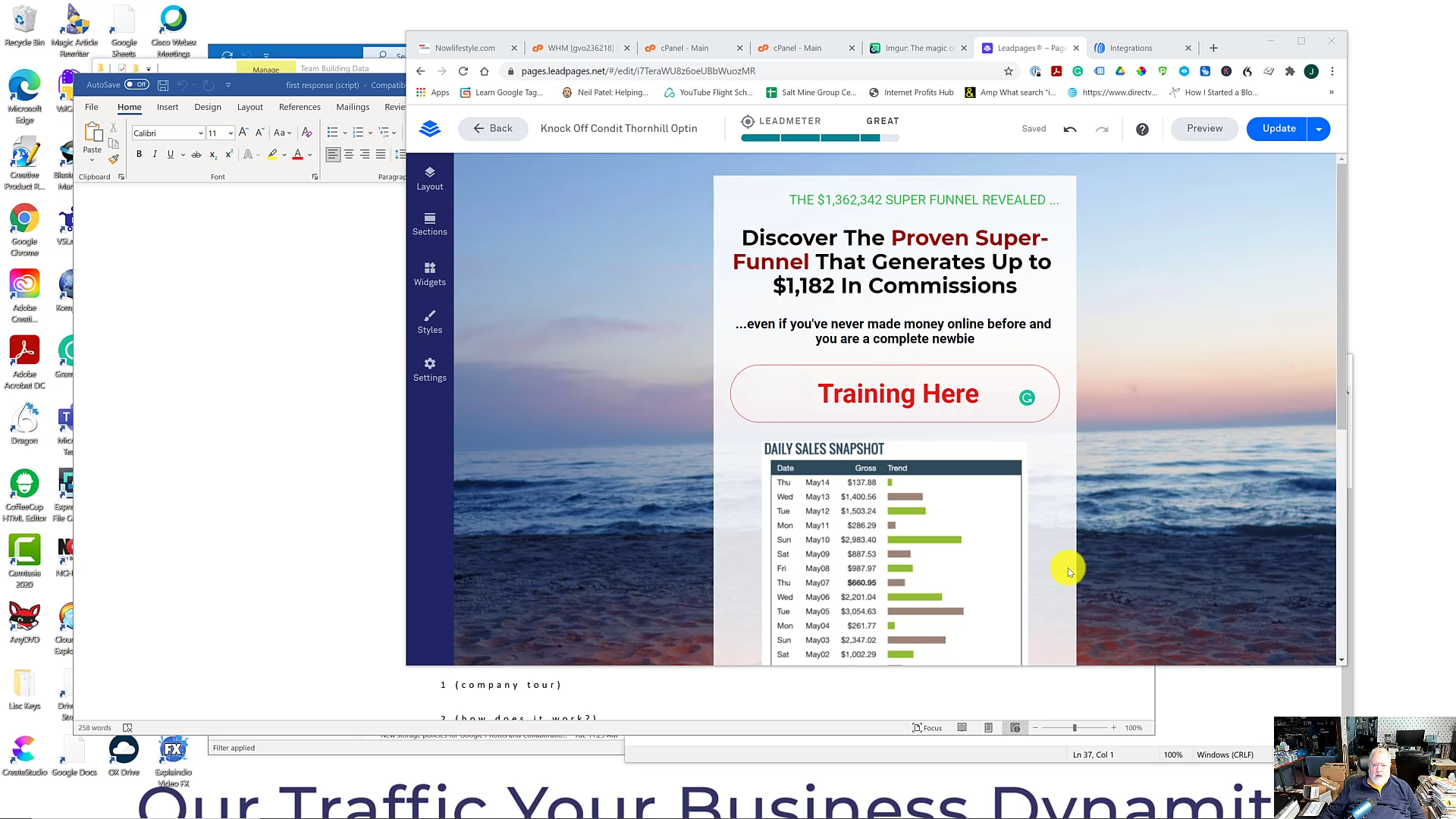Click Word's Save icon in title bar

coord(162,85)
